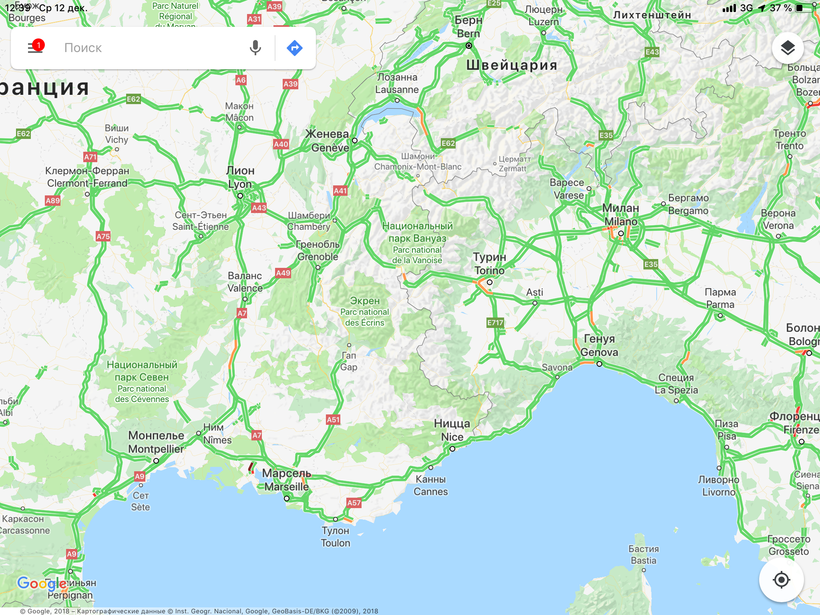
Task: Select Marseille city label
Action: [x=287, y=480]
